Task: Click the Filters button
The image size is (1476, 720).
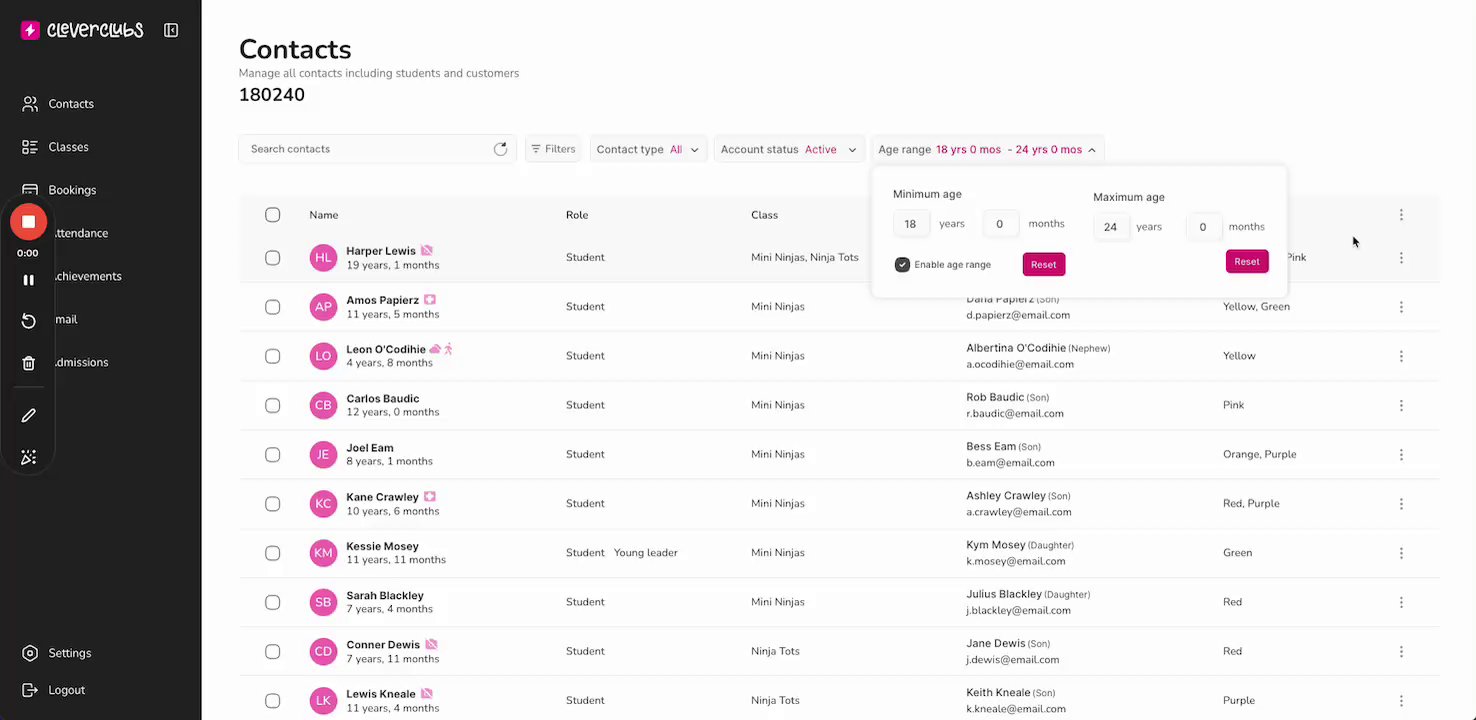Action: [x=552, y=149]
